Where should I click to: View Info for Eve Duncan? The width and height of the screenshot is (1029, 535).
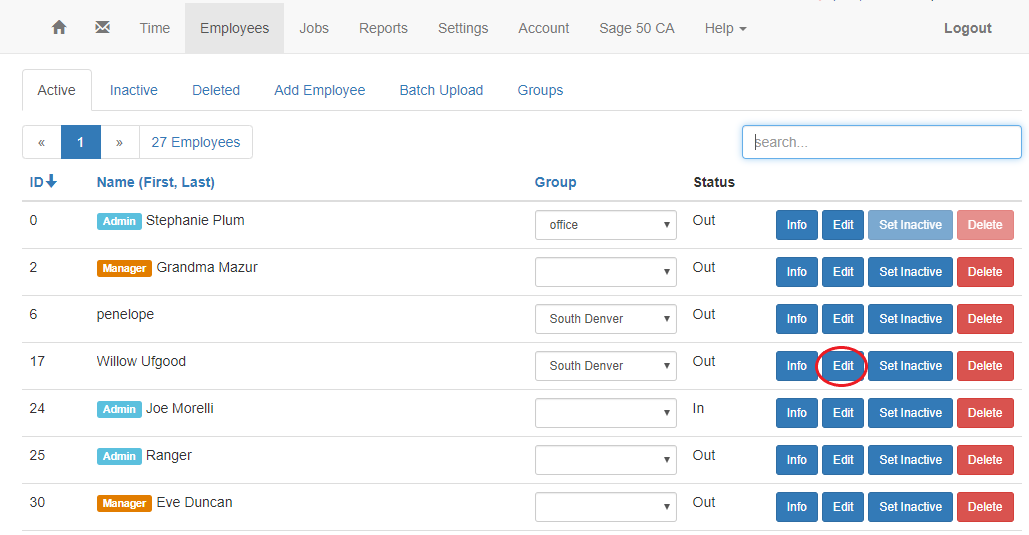[796, 507]
